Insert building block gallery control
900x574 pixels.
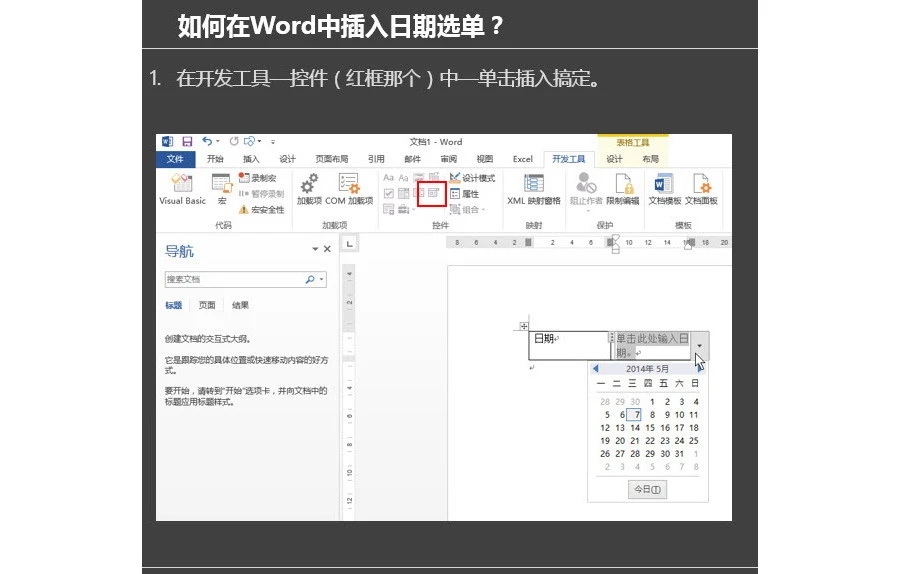(434, 177)
